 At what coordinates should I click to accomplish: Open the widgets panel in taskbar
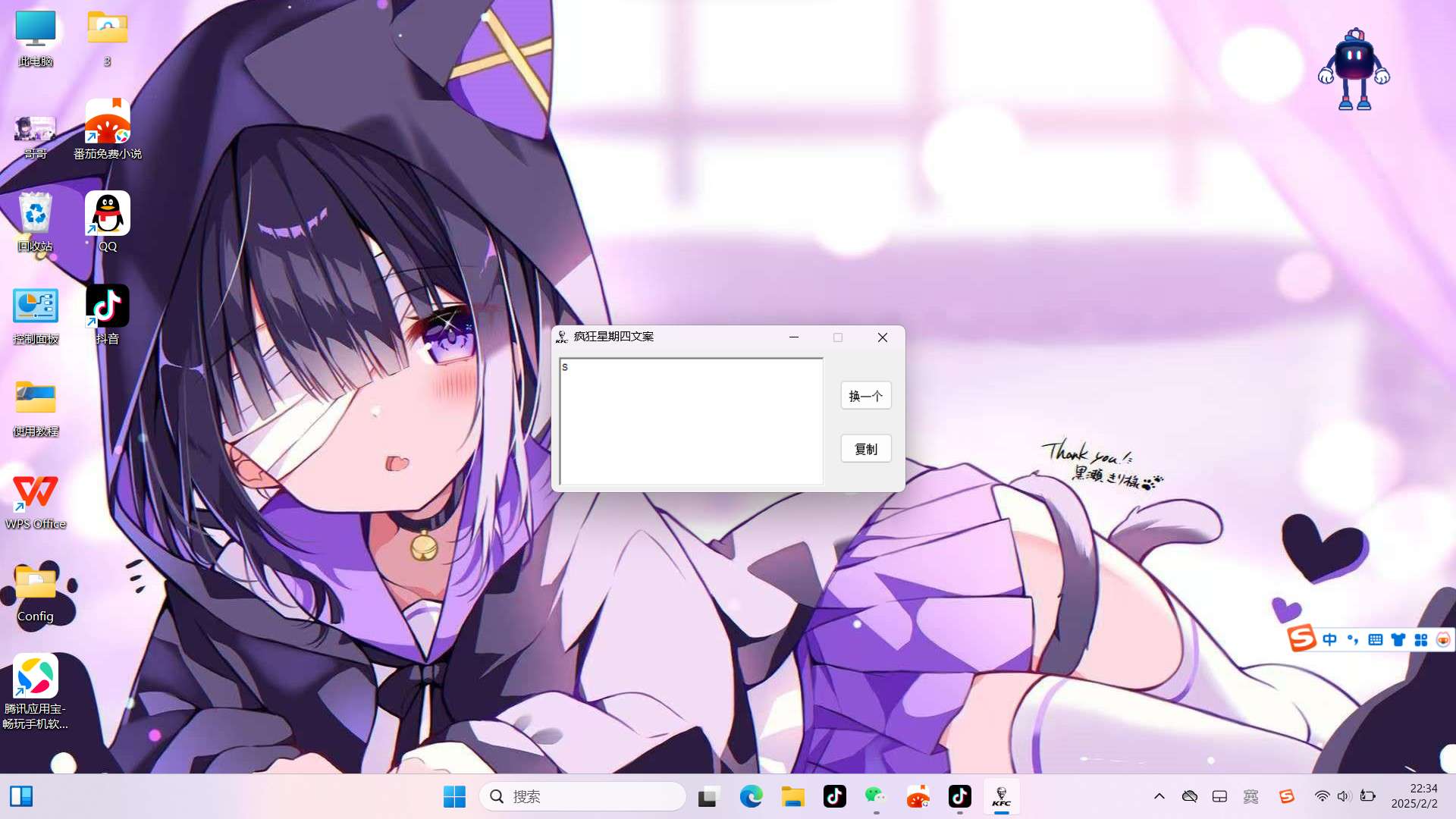21,796
